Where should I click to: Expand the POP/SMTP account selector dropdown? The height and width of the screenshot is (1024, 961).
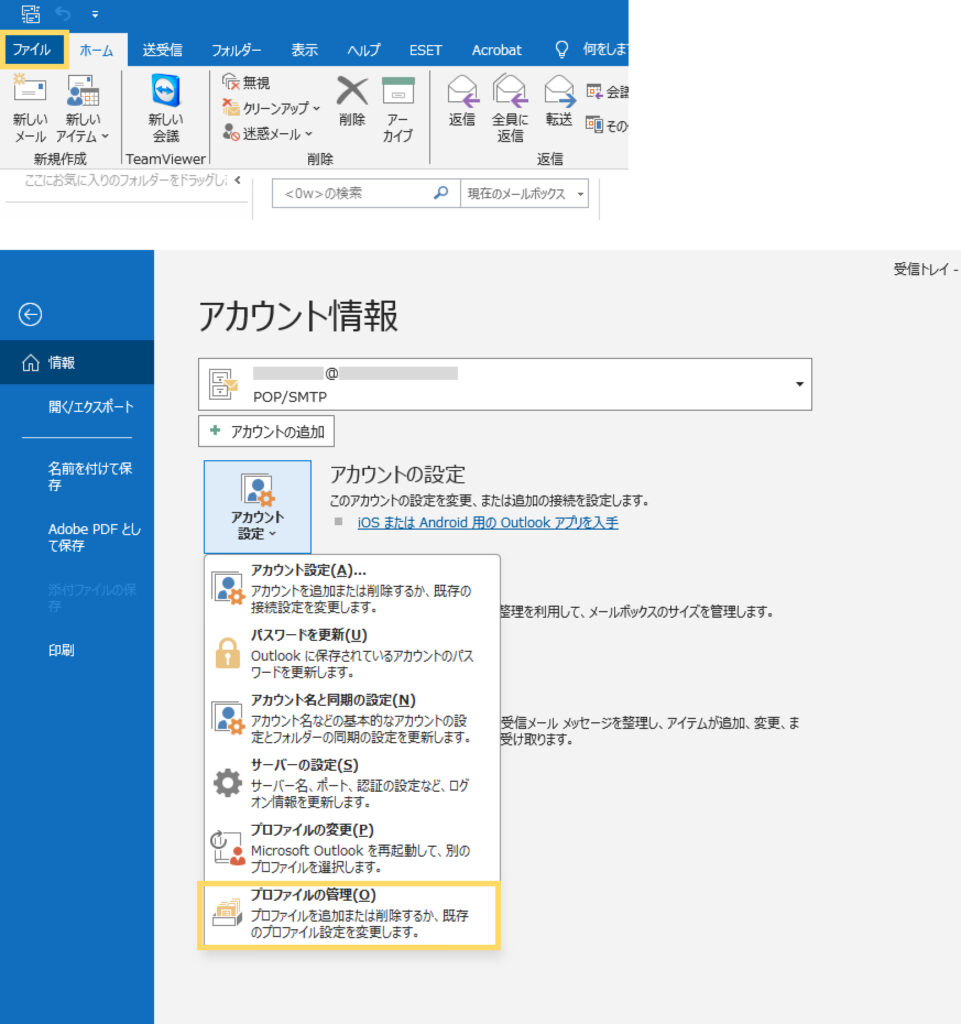click(x=798, y=384)
